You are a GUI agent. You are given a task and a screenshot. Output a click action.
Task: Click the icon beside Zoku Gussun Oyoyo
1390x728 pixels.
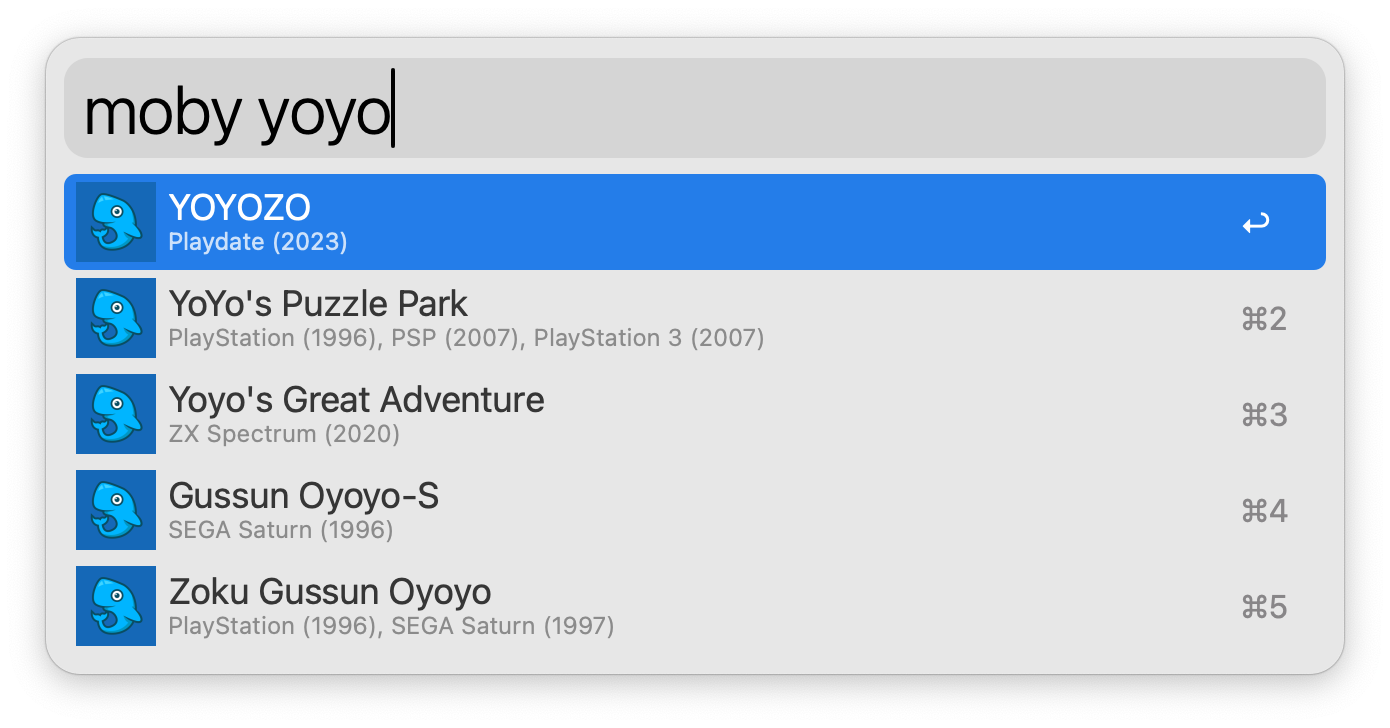[116, 606]
